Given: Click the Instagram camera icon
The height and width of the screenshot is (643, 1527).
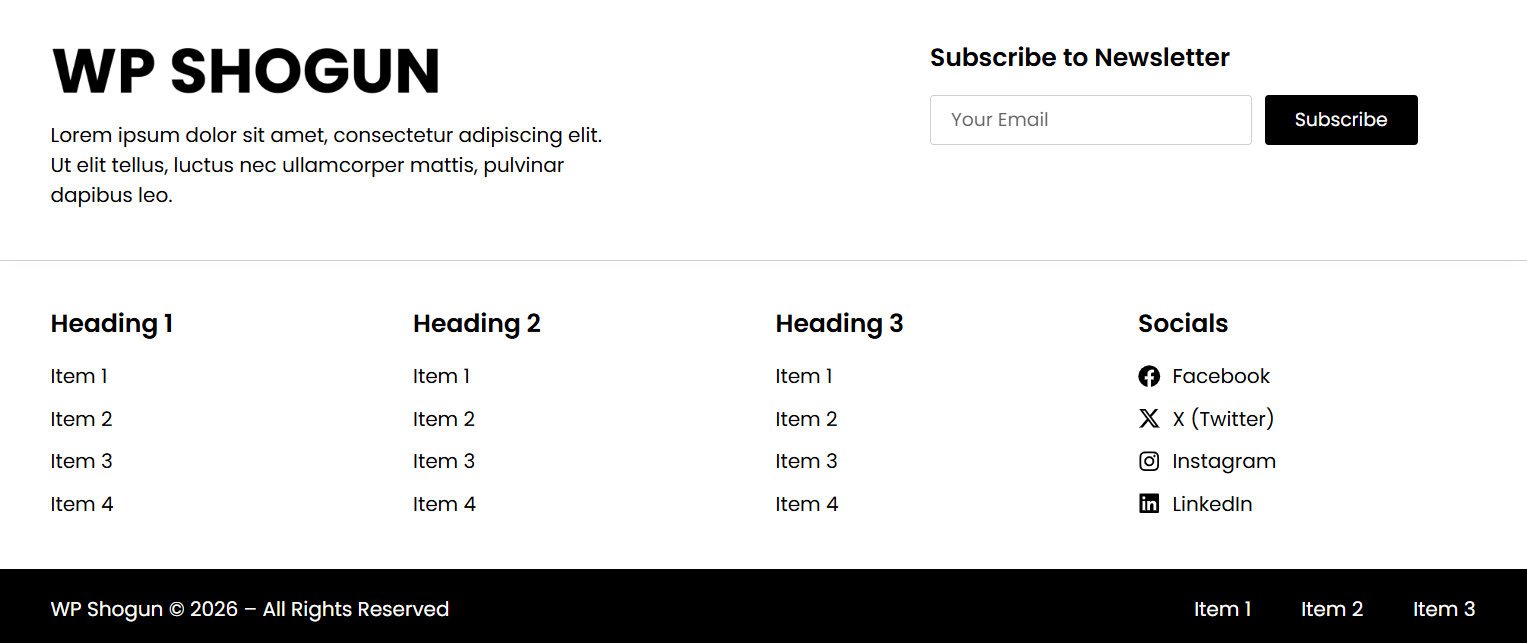Looking at the screenshot, I should 1149,461.
